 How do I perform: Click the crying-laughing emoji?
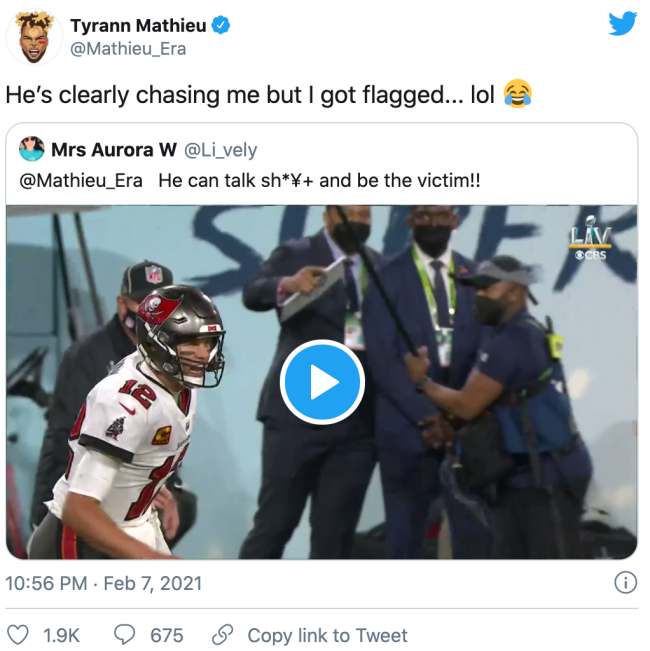[x=517, y=94]
